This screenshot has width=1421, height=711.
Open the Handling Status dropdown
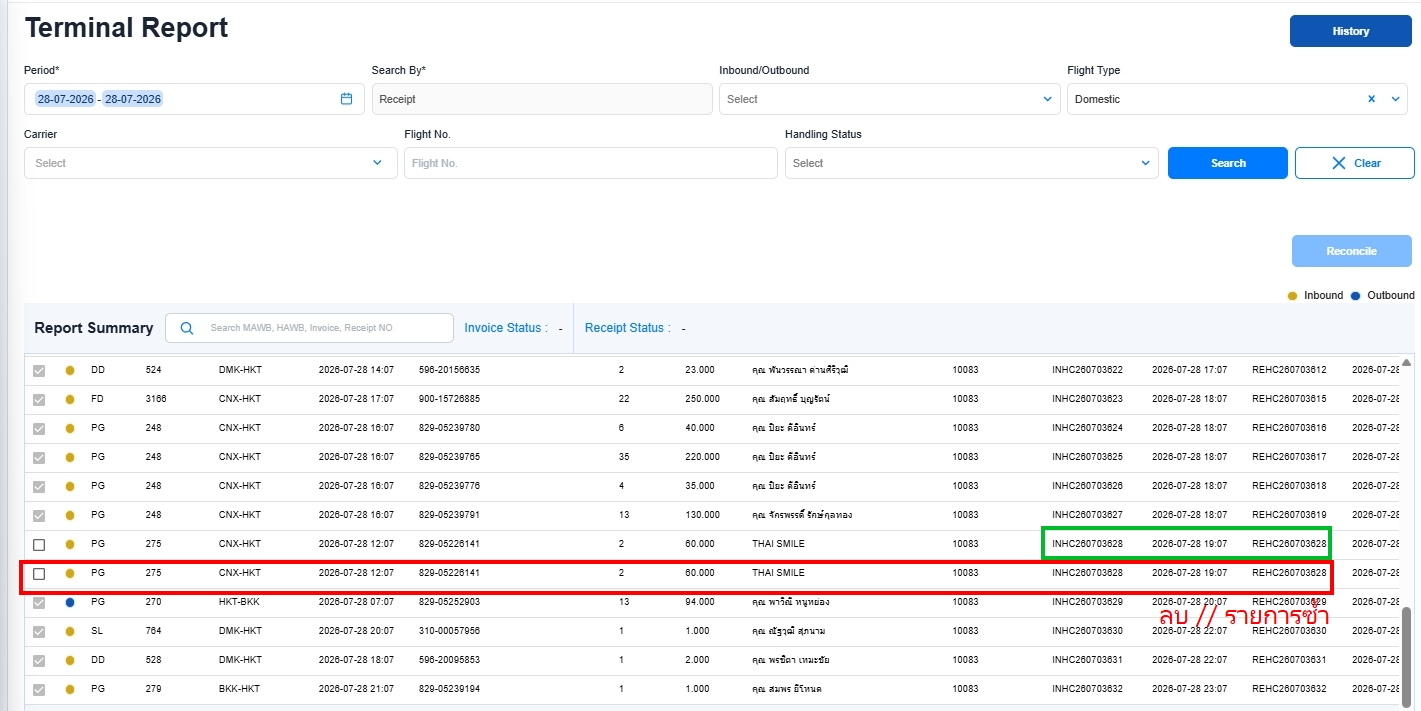point(971,163)
